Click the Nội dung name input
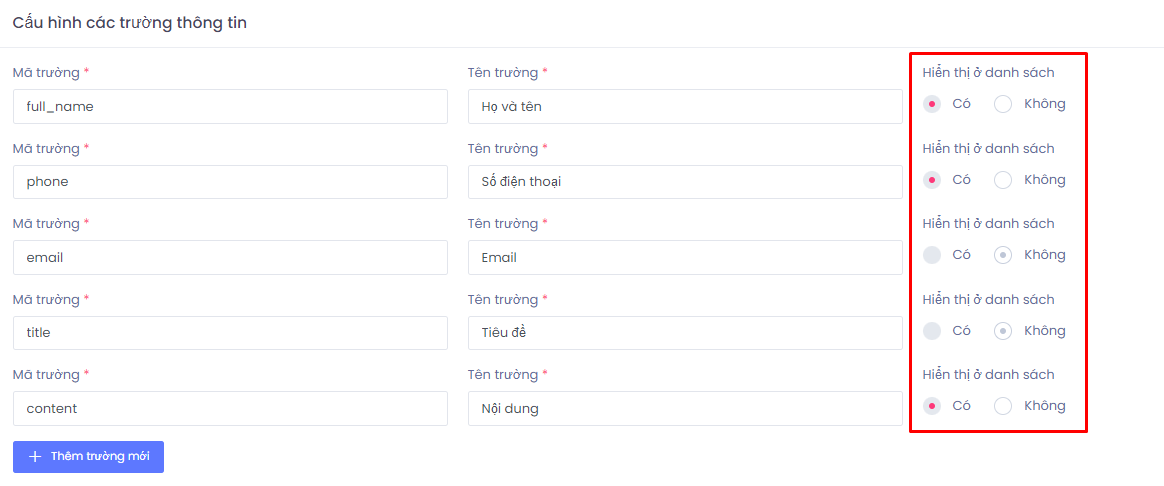This screenshot has width=1164, height=486. [685, 408]
